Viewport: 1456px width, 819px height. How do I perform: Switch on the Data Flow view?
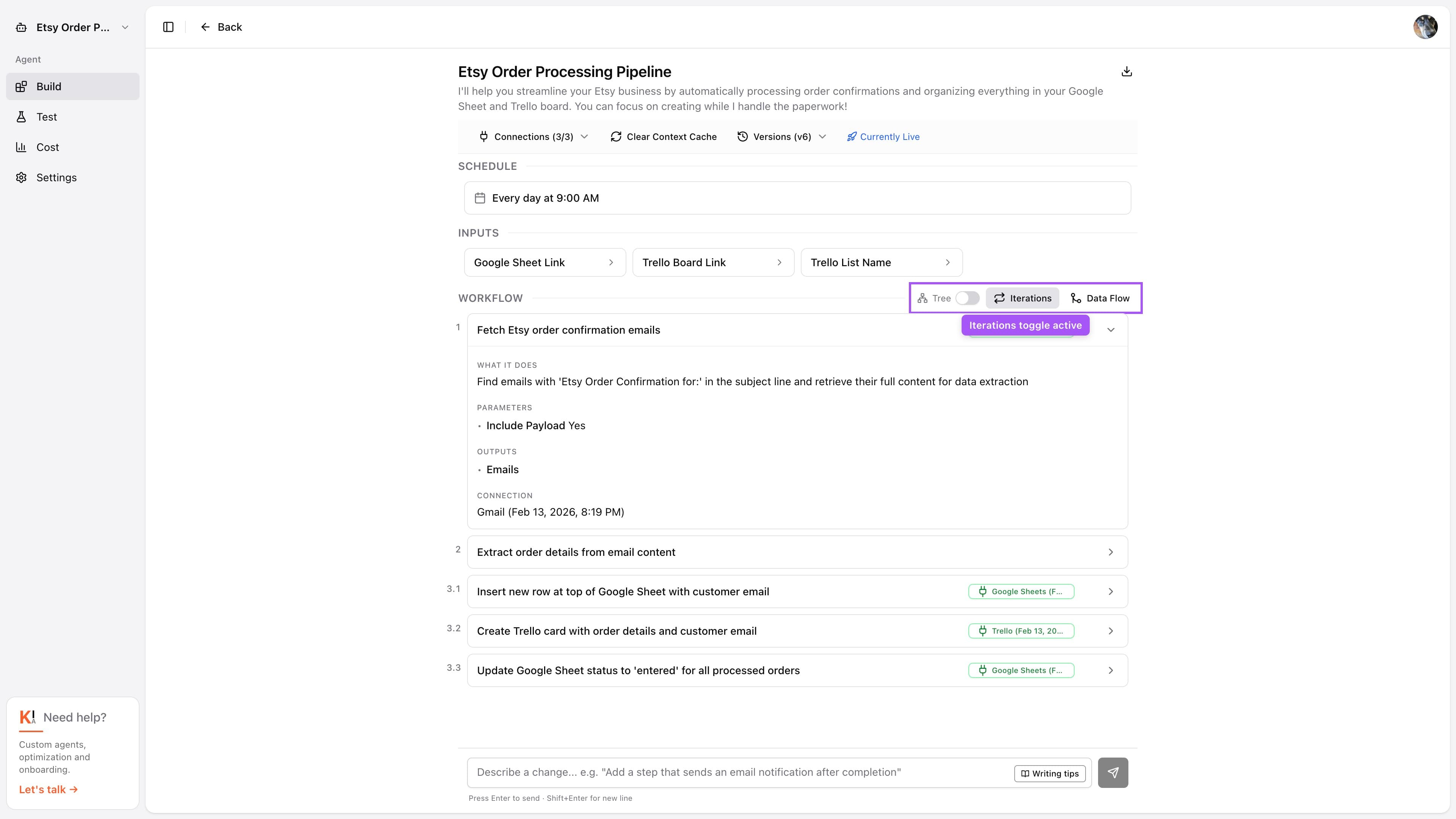pos(1100,298)
